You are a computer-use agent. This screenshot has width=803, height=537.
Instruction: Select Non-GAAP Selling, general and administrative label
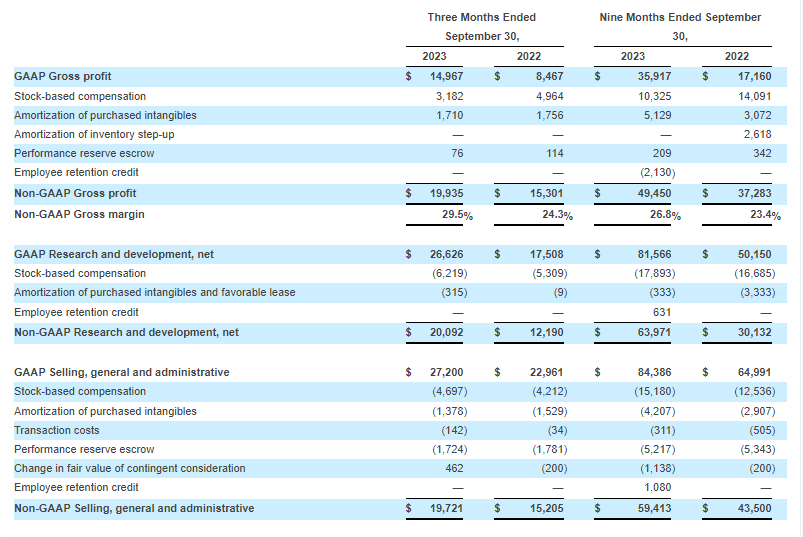[134, 508]
